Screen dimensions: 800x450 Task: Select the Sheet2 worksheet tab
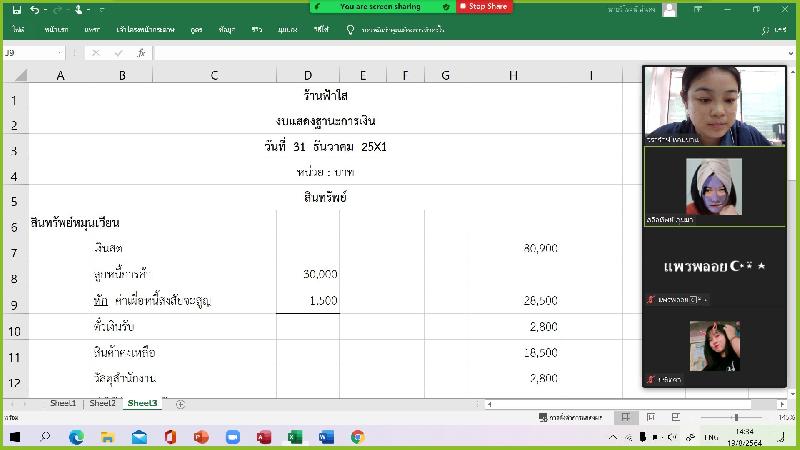click(102, 404)
